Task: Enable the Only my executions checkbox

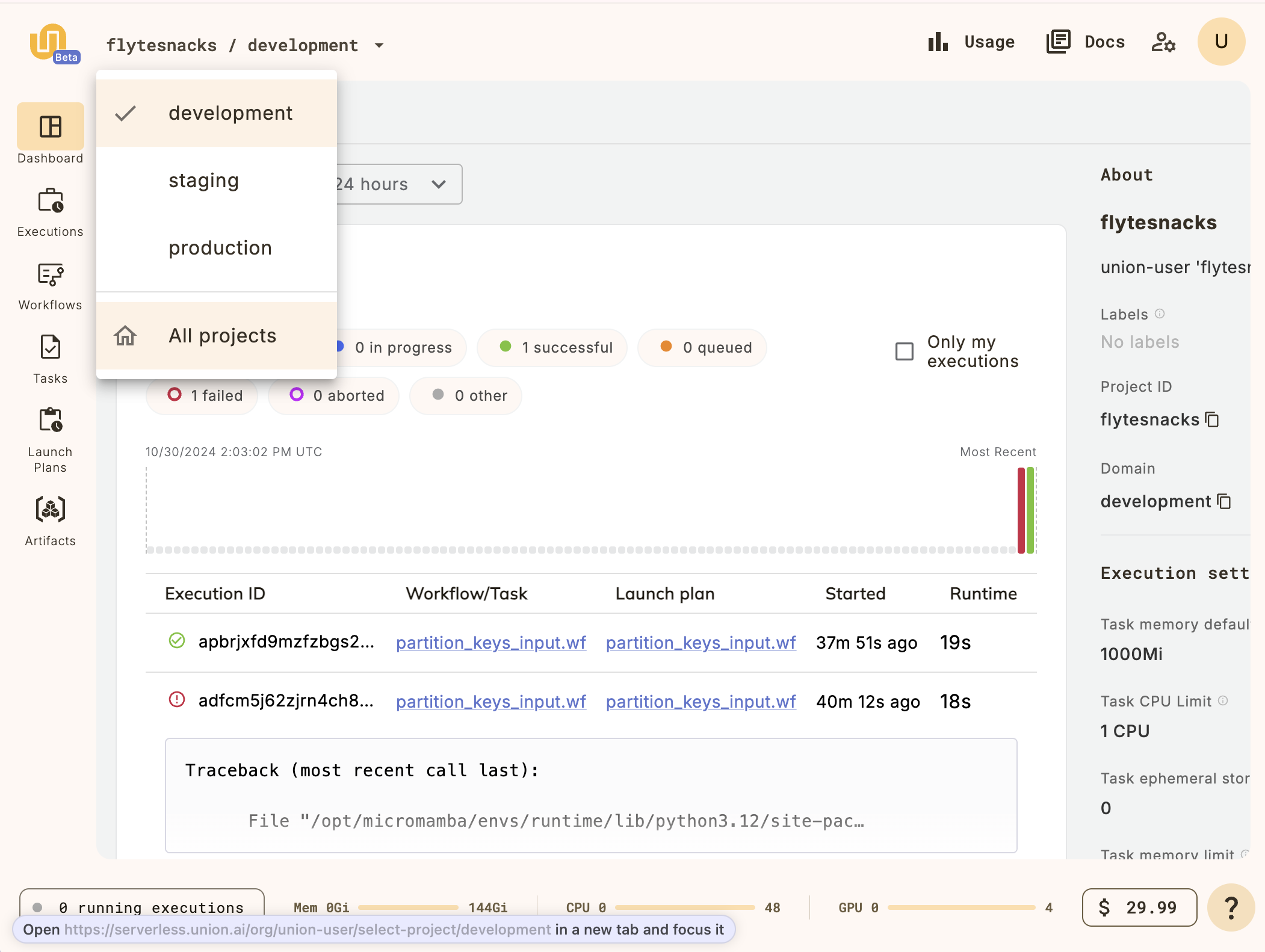Action: click(x=905, y=351)
